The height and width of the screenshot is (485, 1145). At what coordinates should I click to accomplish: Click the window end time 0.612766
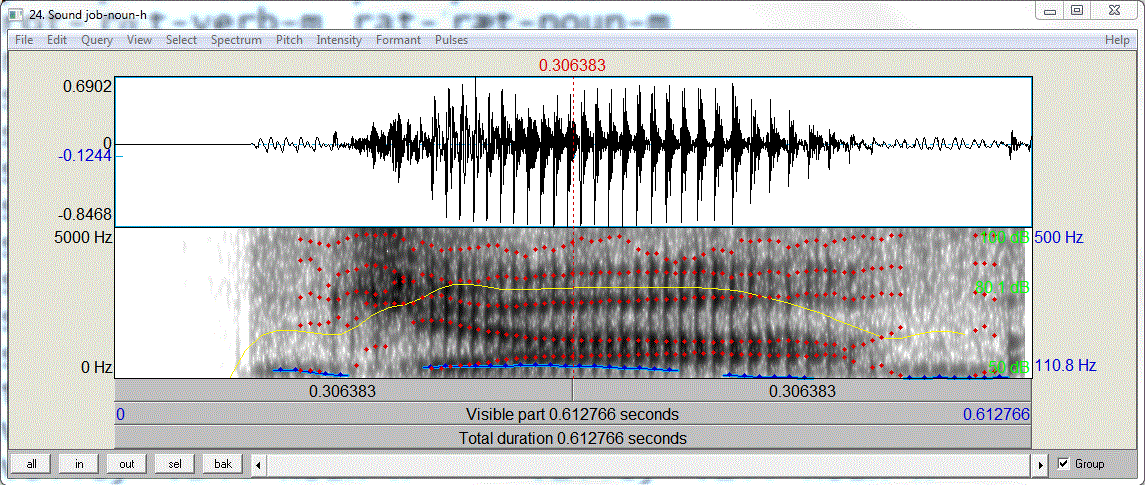click(996, 415)
